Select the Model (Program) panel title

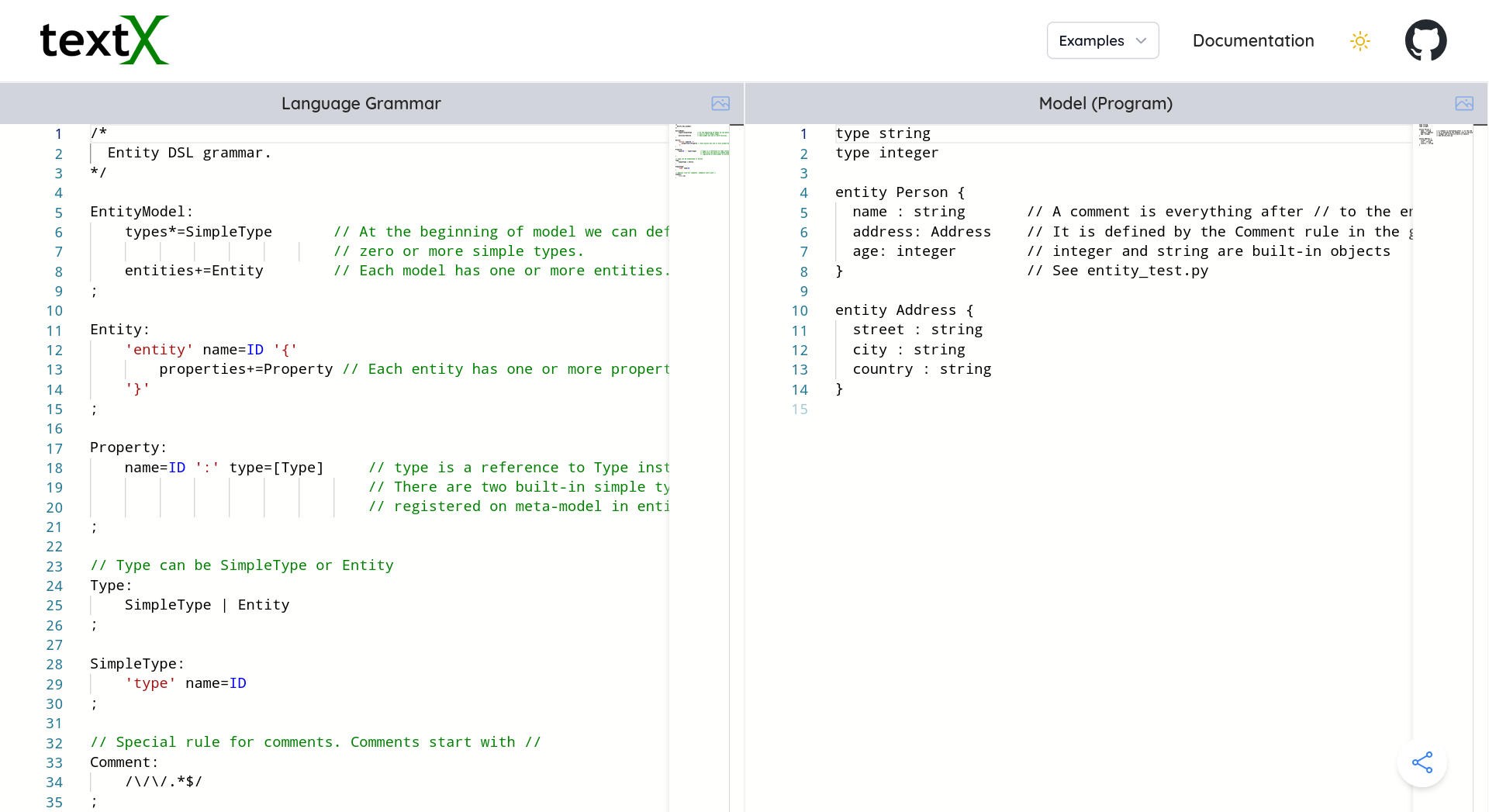(x=1105, y=104)
